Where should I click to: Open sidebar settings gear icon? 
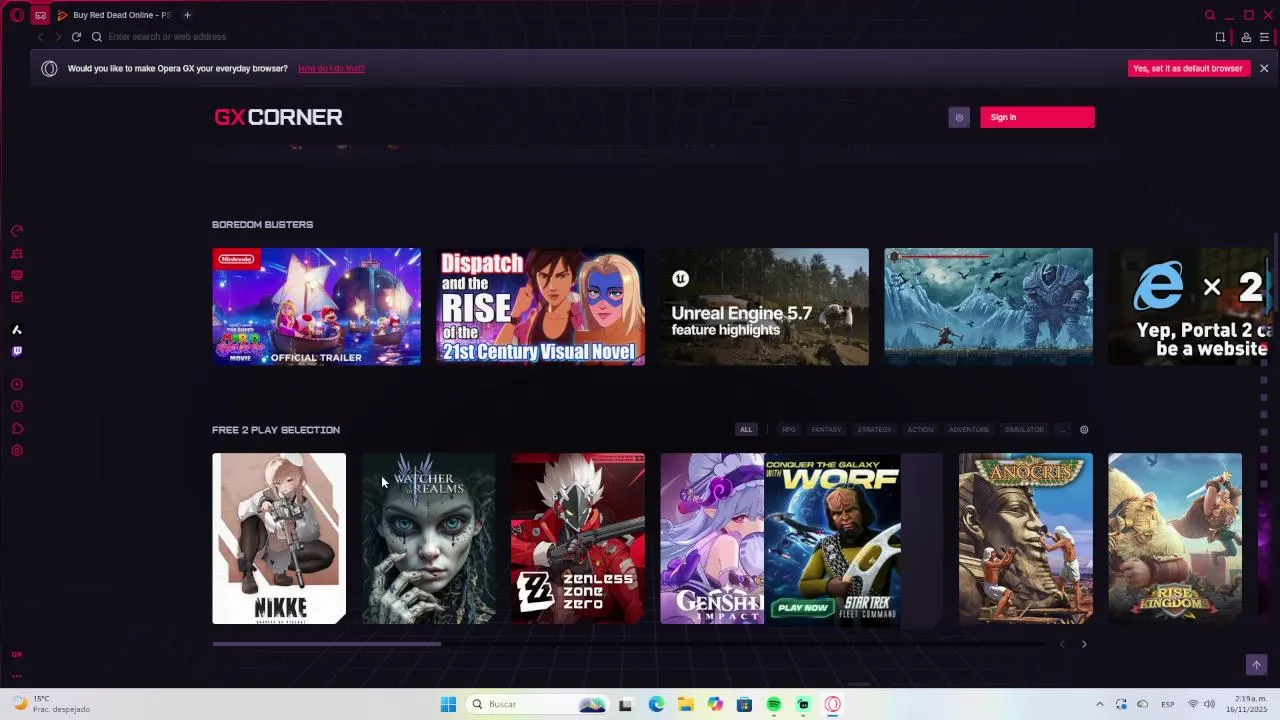coord(17,451)
